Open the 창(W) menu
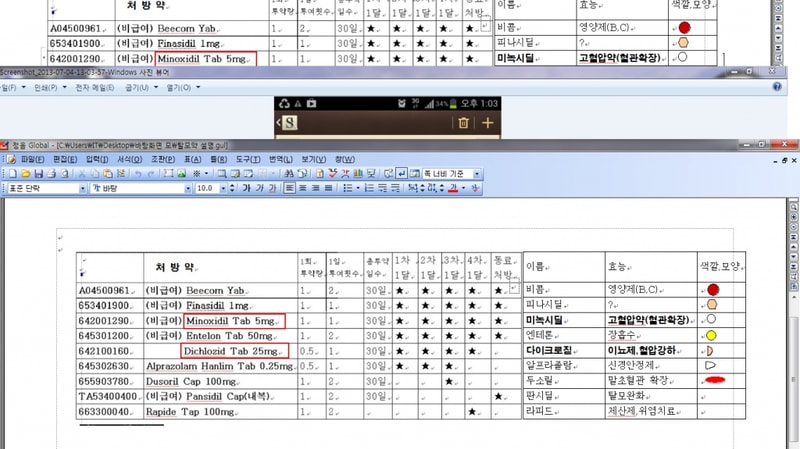 click(x=345, y=160)
